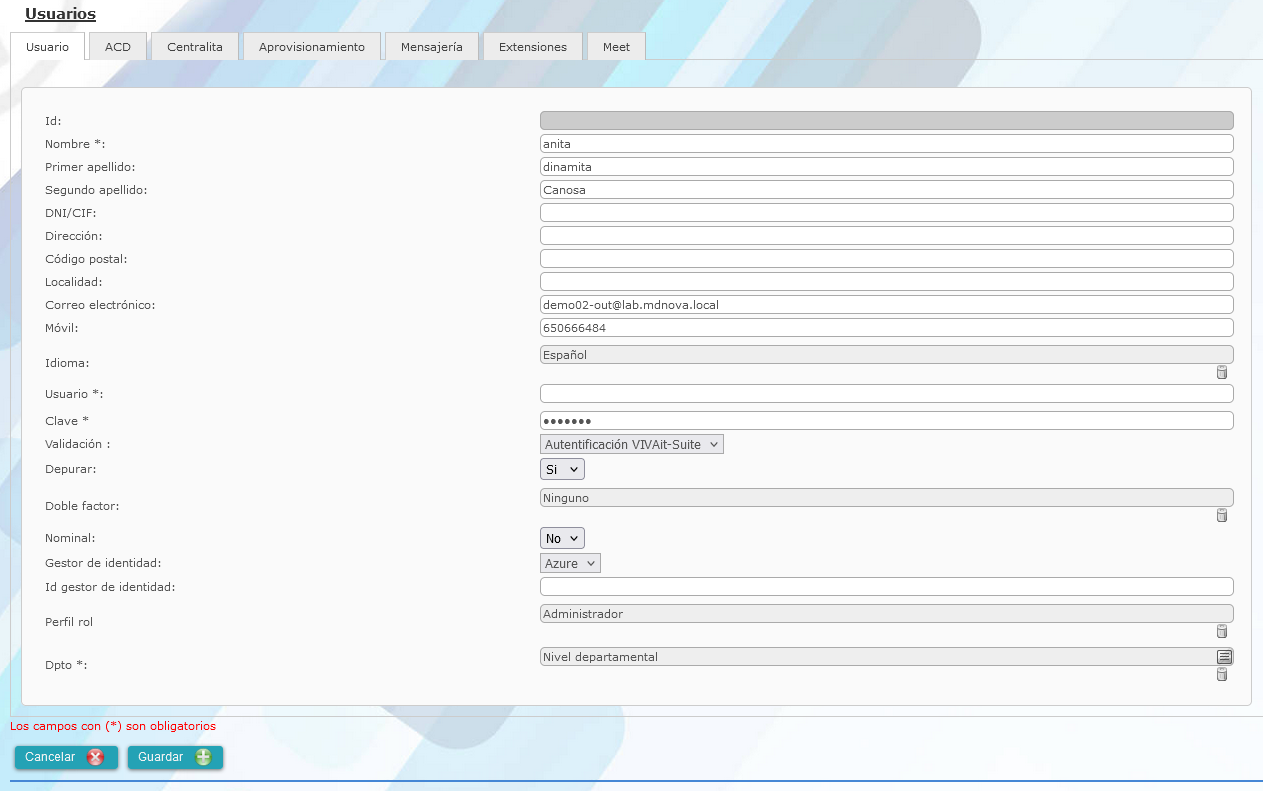Clear the Idioma field with trash icon
The height and width of the screenshot is (791, 1263).
(1221, 372)
